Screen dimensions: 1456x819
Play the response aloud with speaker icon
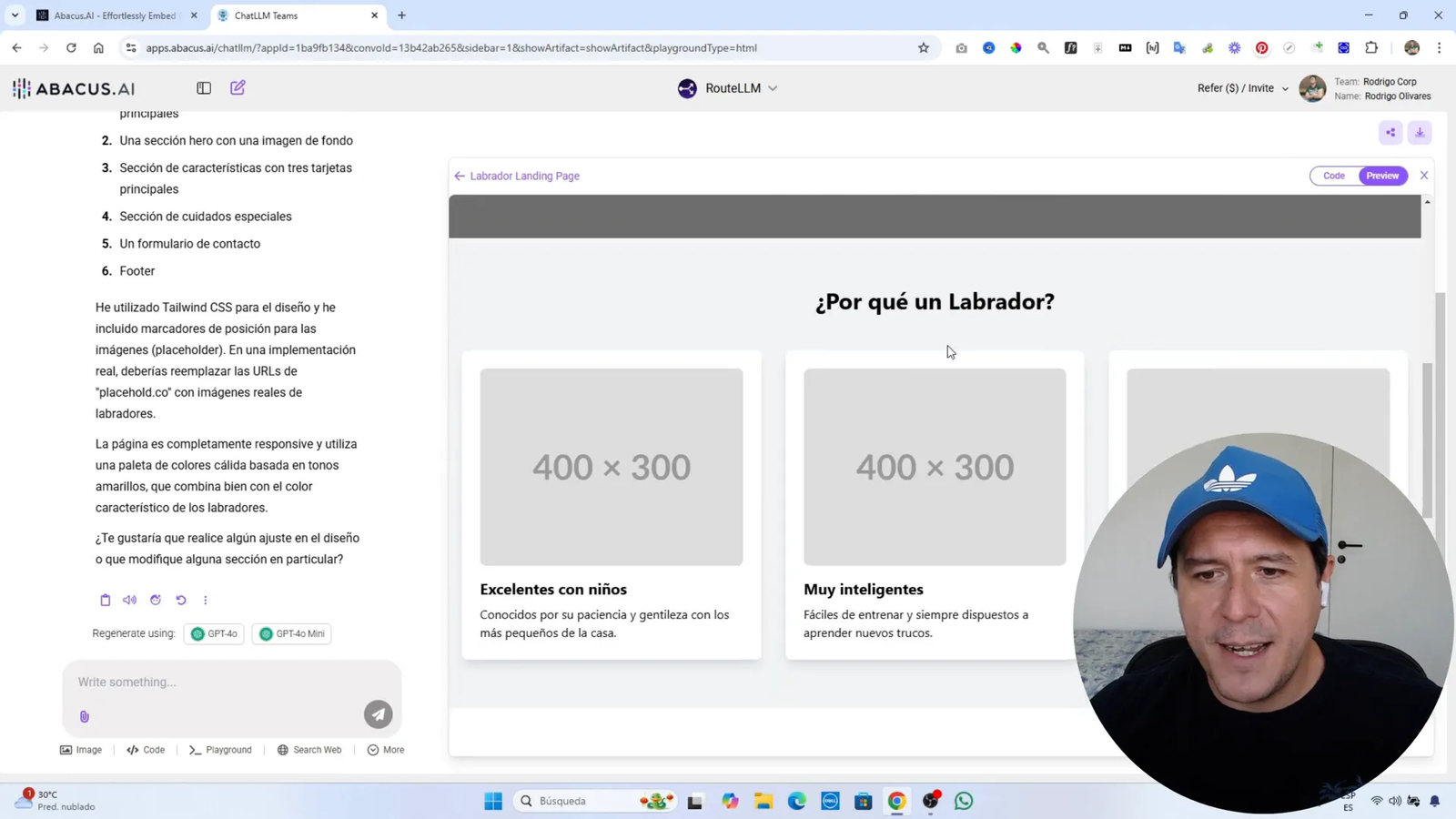coord(130,600)
